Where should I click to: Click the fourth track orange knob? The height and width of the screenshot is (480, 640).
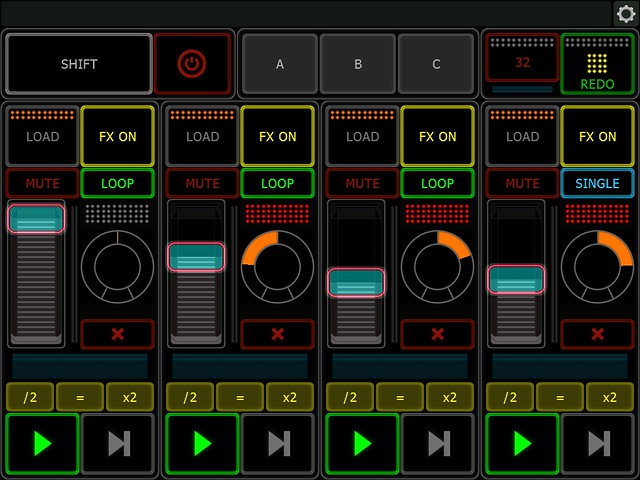click(x=598, y=267)
